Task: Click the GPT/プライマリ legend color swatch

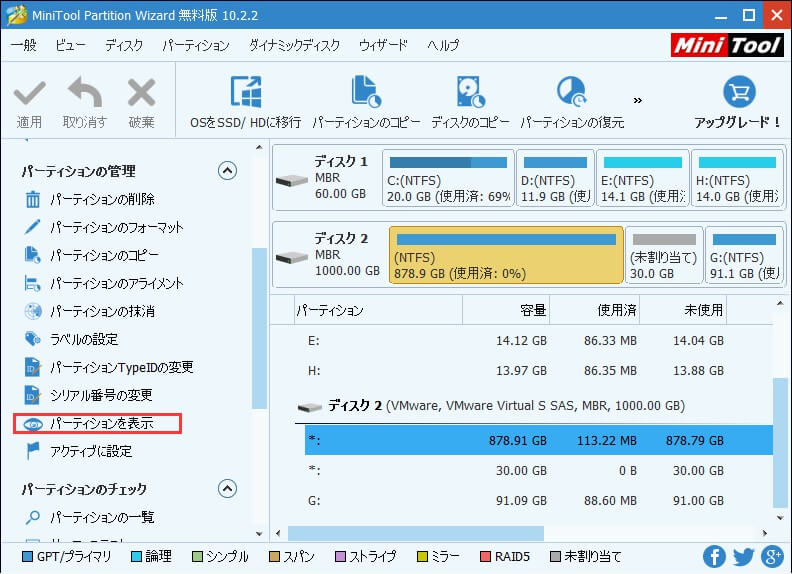Action: click(28, 556)
